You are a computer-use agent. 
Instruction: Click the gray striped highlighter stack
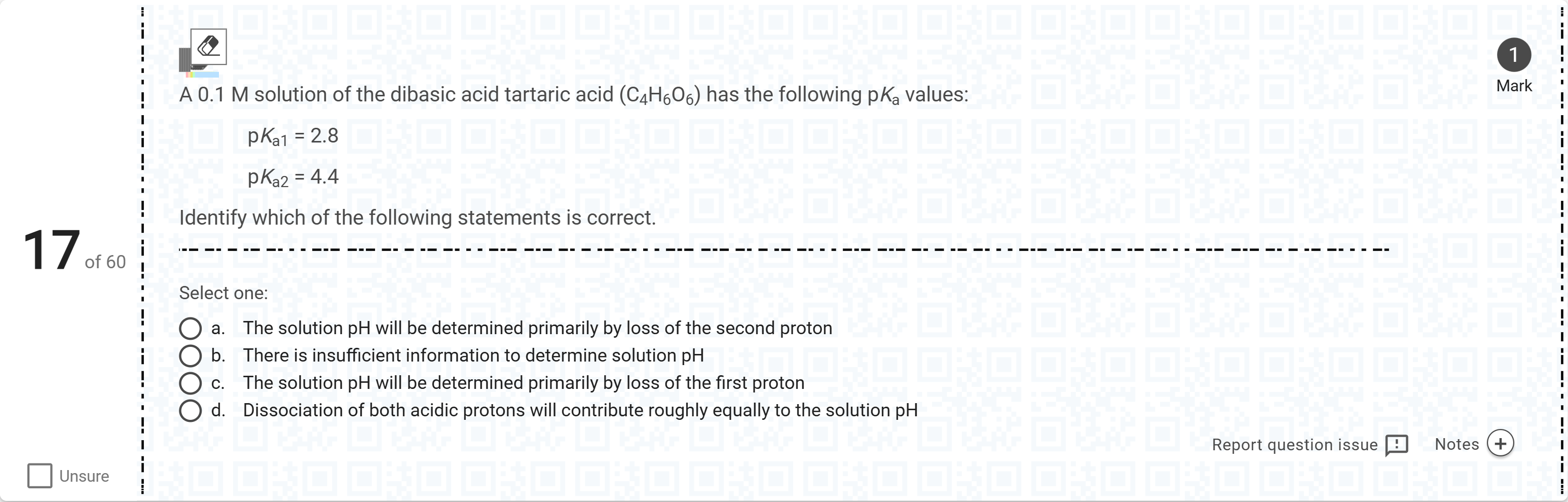tap(184, 60)
